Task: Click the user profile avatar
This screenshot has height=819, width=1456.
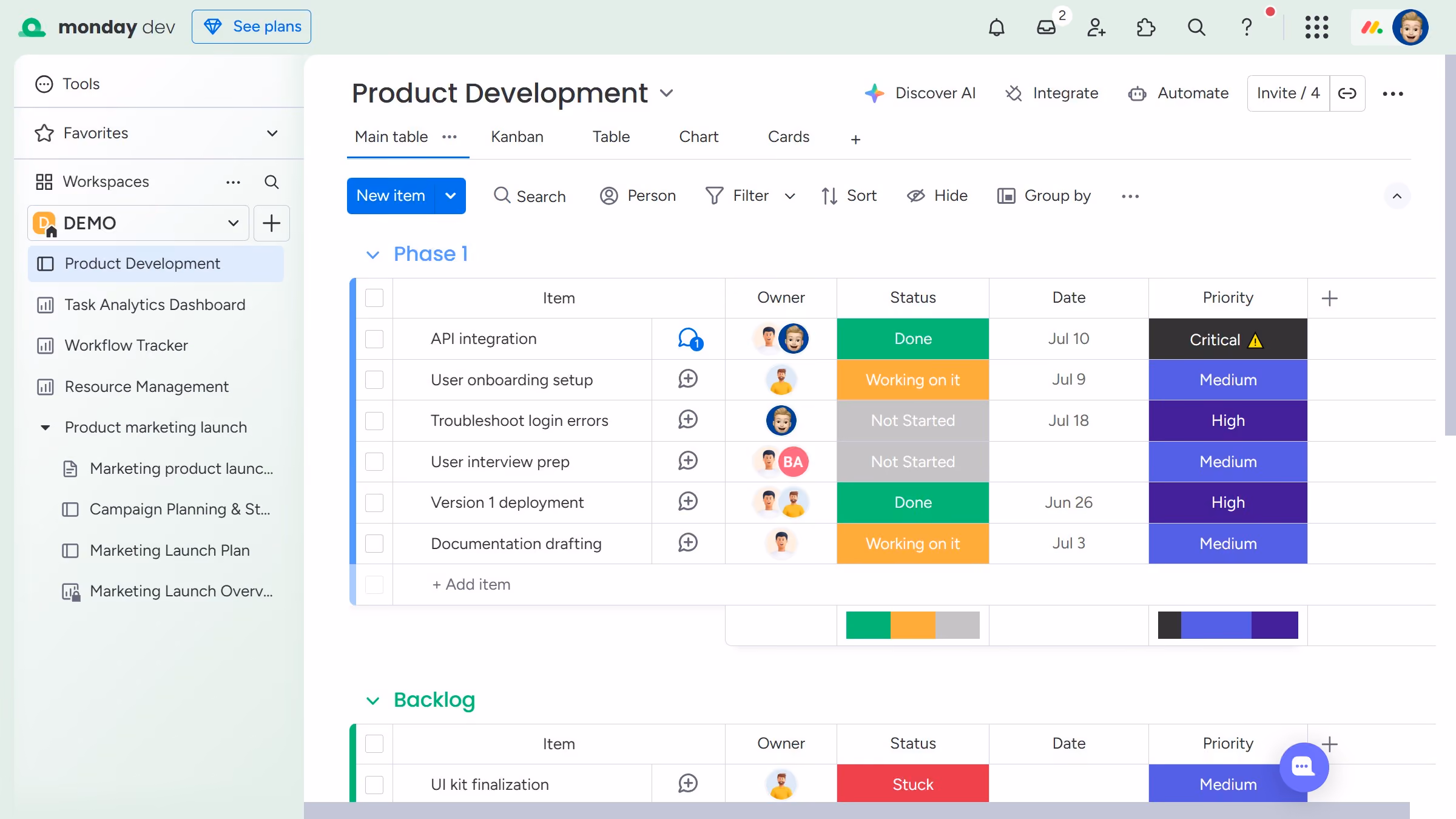Action: 1410,27
